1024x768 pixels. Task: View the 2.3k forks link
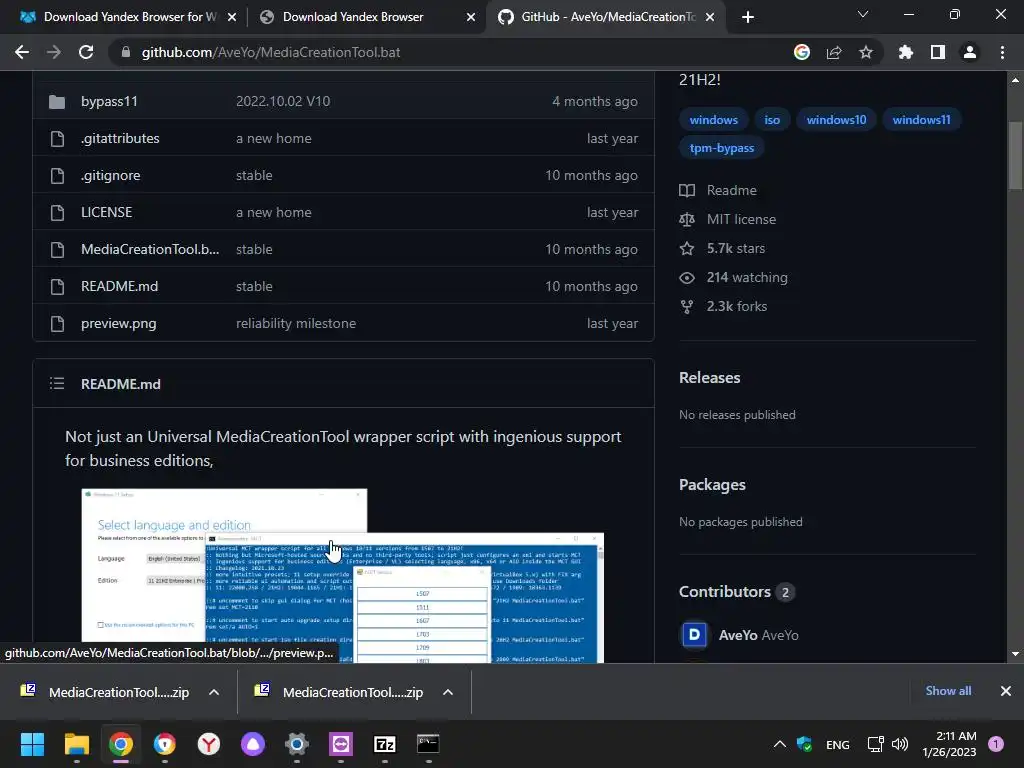click(737, 306)
